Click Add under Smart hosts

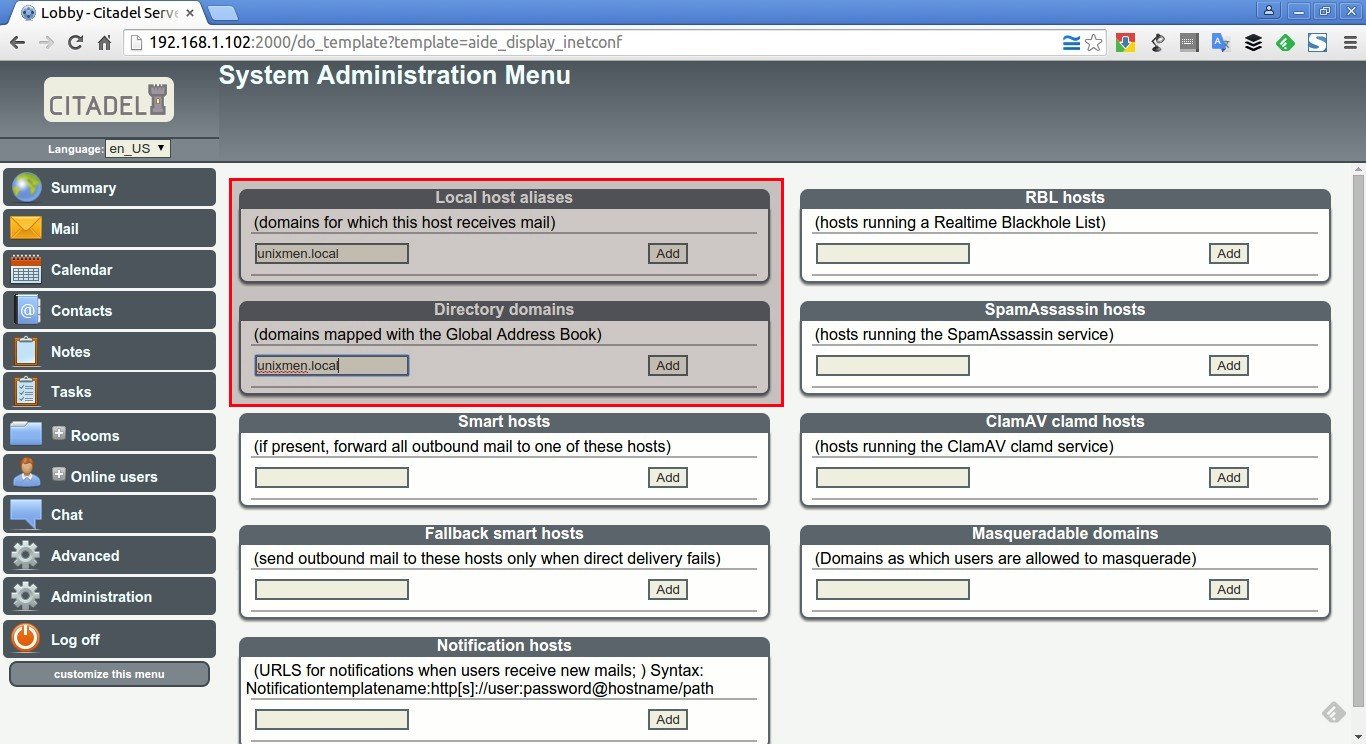tap(668, 477)
